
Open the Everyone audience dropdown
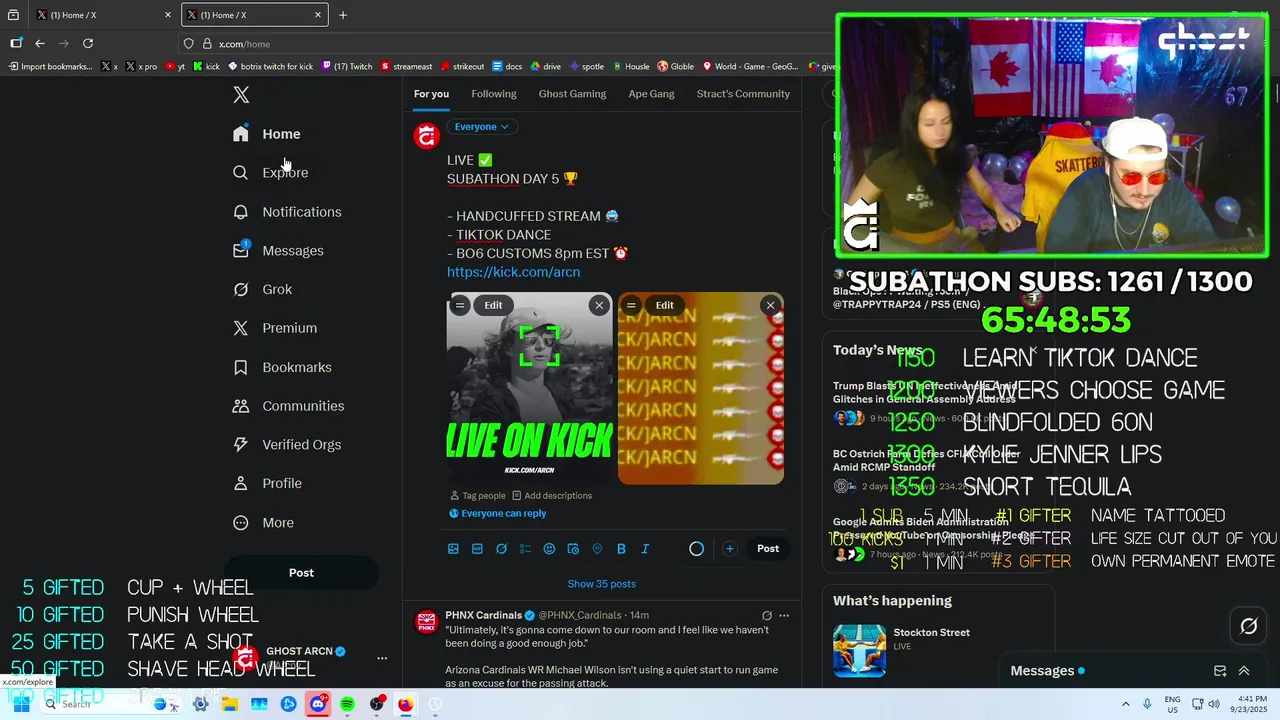point(482,127)
